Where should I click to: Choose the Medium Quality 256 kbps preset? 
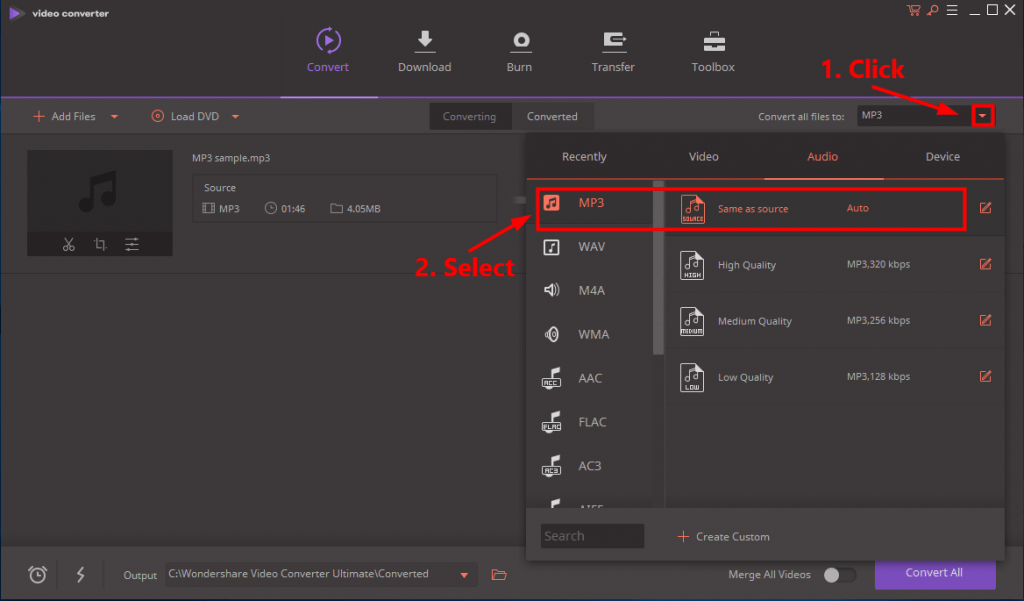835,321
